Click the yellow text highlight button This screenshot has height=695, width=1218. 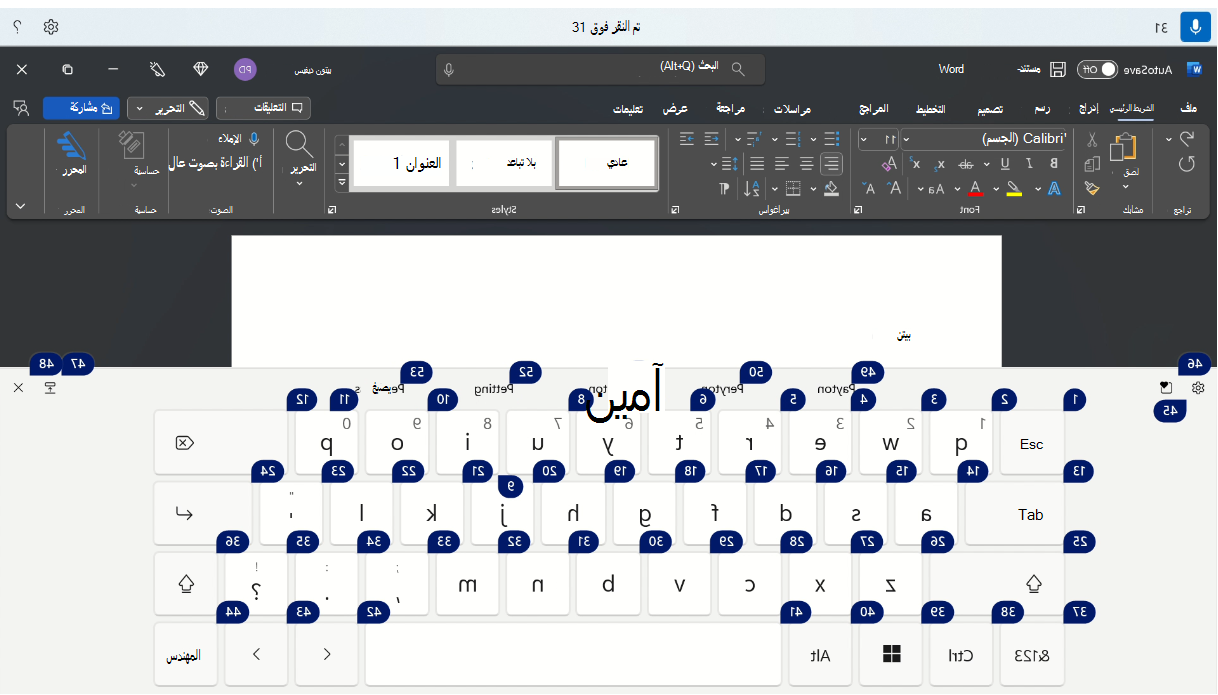coord(1014,188)
